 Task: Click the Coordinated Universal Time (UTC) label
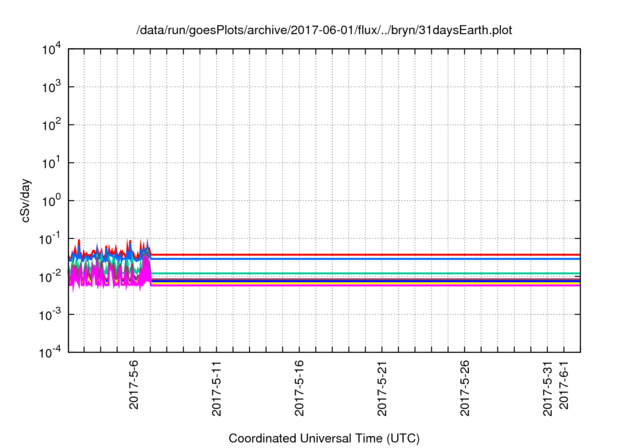click(324, 438)
